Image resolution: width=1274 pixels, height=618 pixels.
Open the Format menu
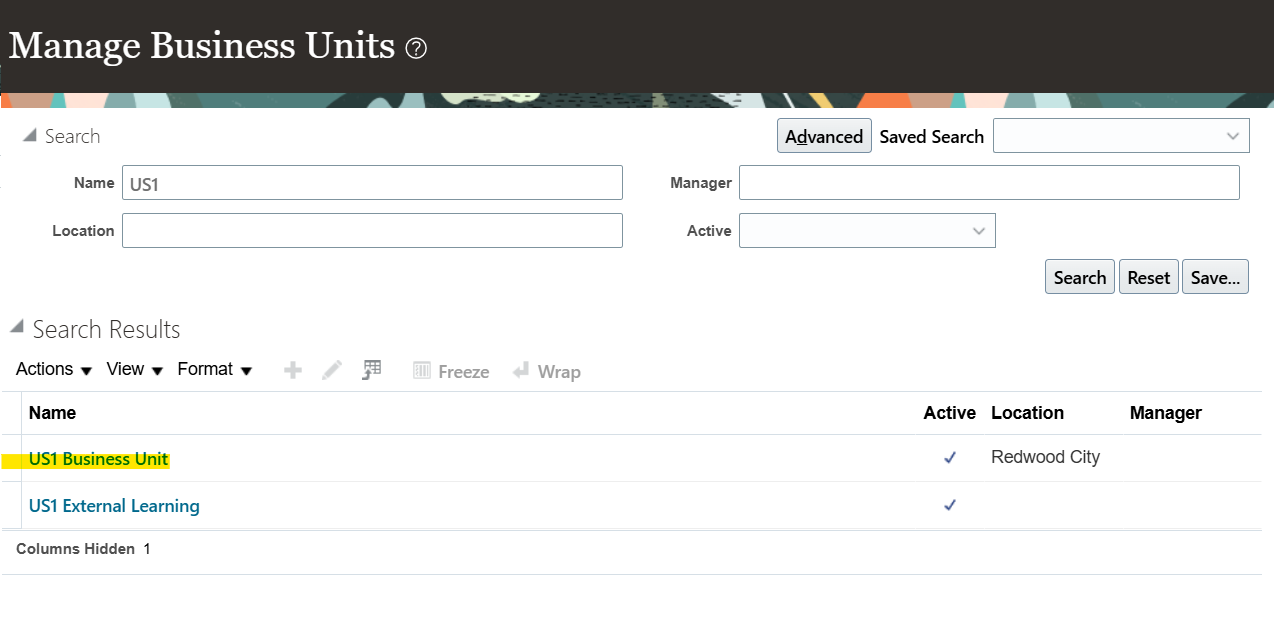(x=214, y=370)
